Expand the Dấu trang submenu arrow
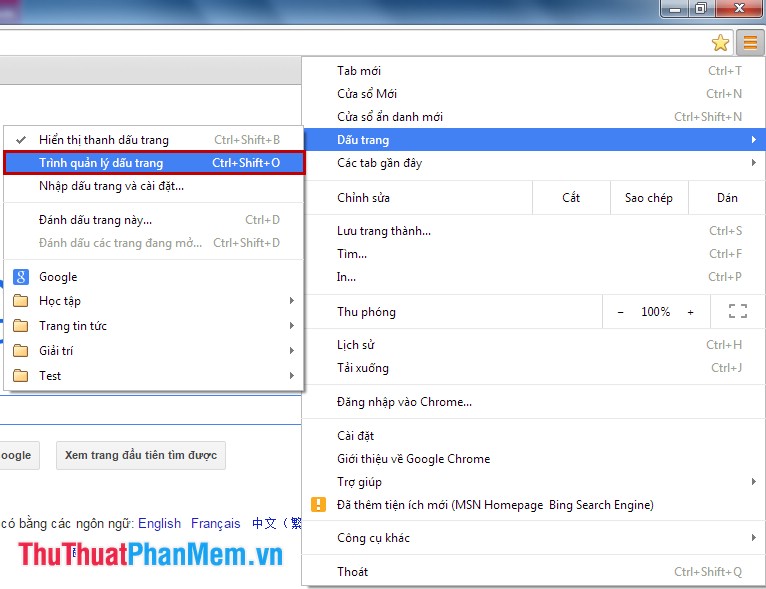The height and width of the screenshot is (589, 766). click(x=754, y=140)
